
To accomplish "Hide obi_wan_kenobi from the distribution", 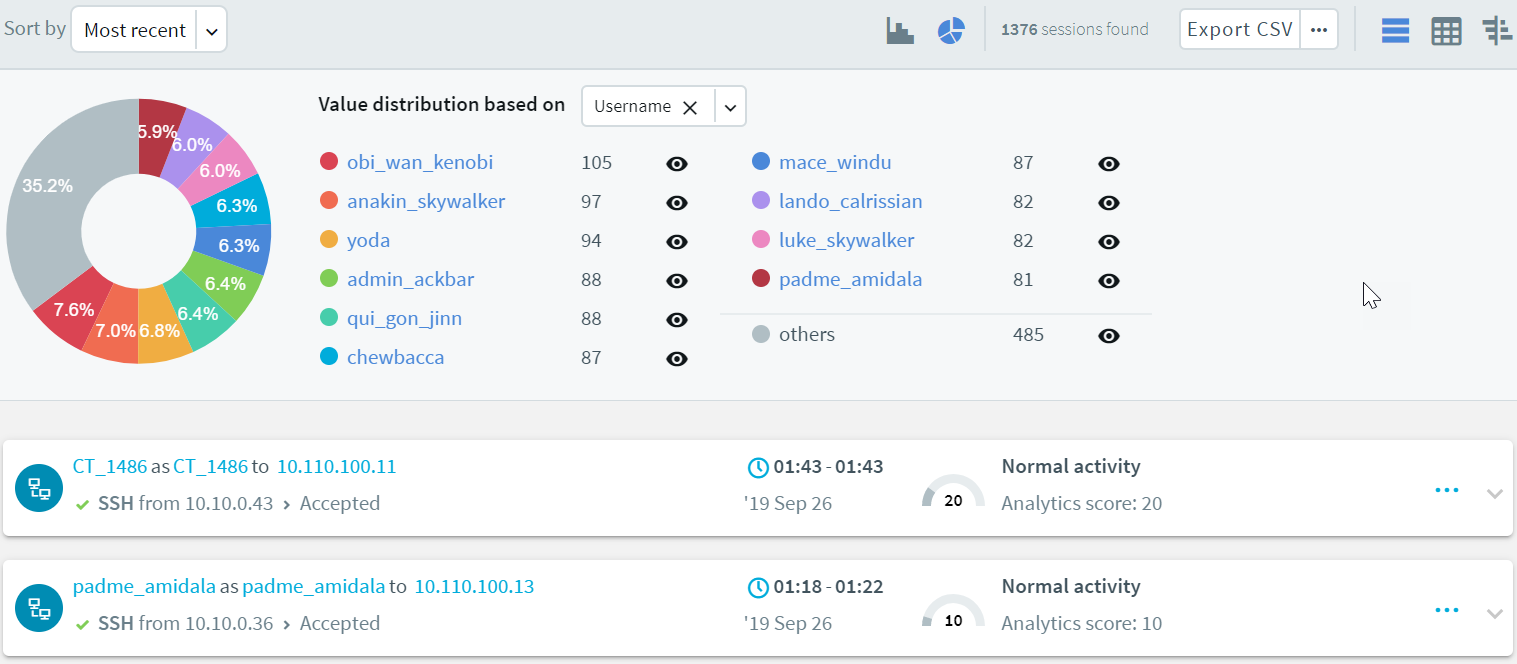I will (677, 164).
